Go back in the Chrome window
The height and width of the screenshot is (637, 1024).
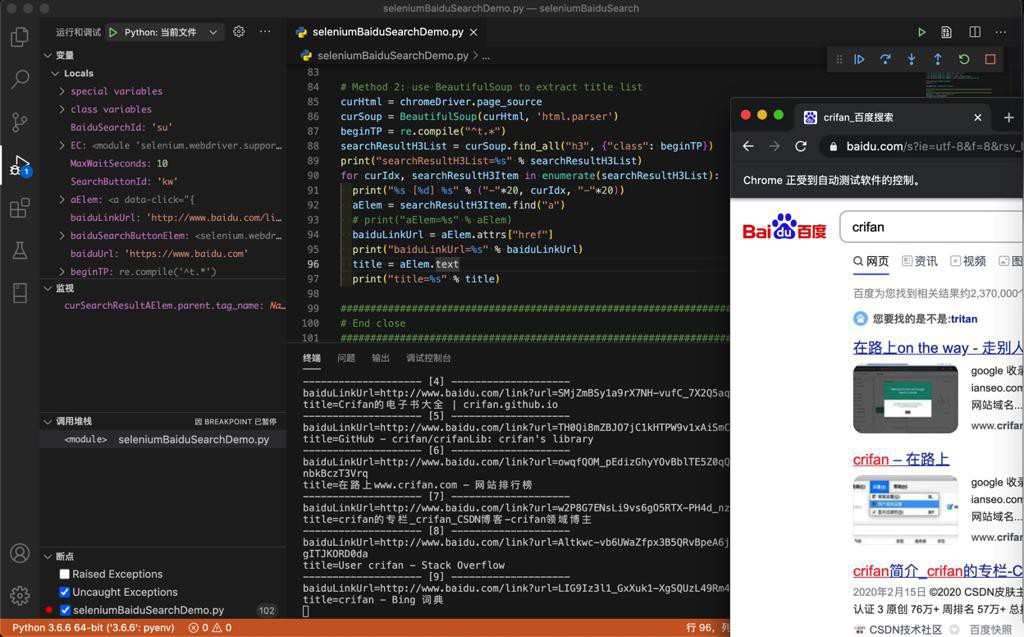[x=748, y=146]
